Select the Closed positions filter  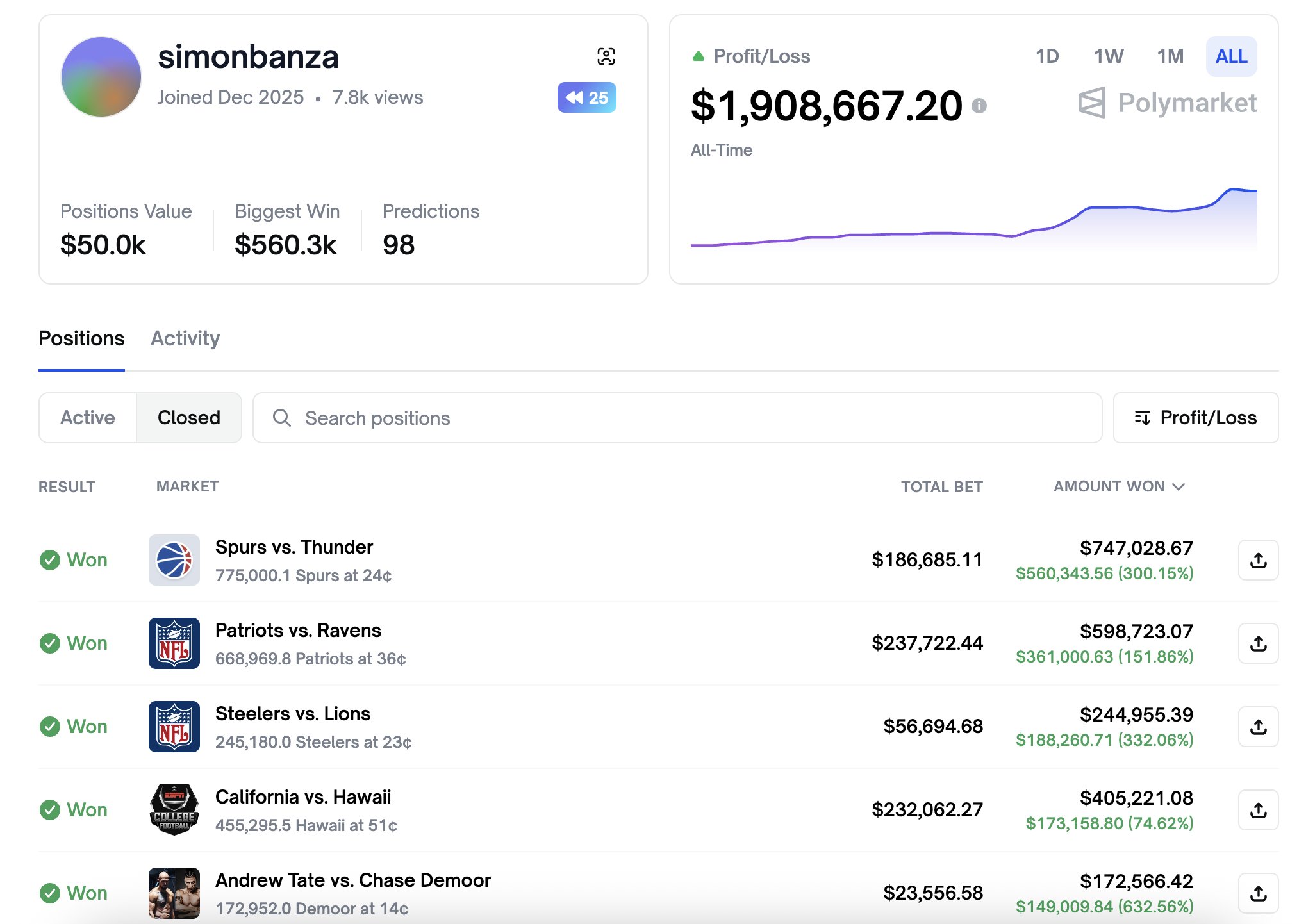[x=188, y=418]
